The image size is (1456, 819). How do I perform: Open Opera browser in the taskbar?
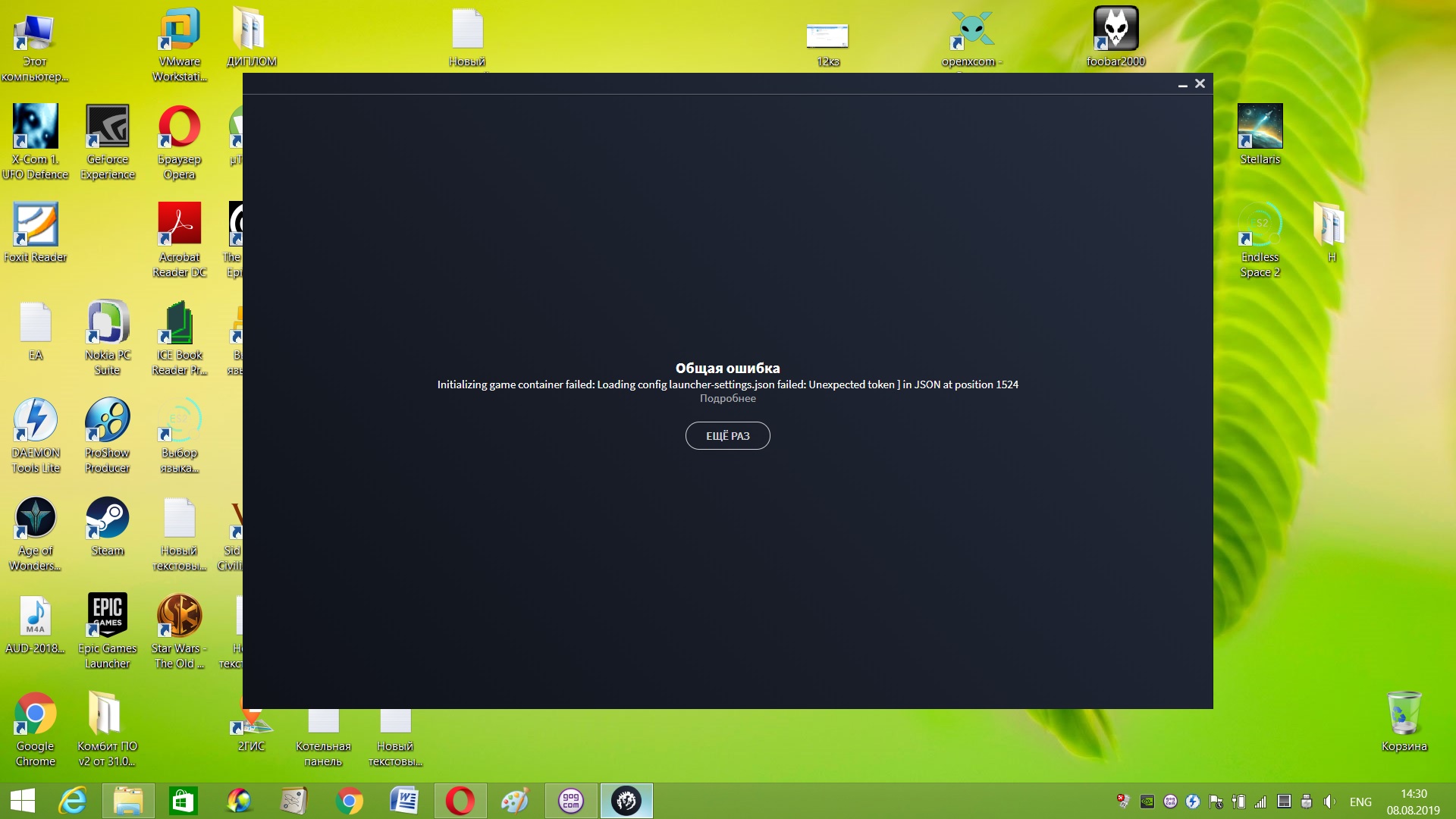[x=460, y=801]
